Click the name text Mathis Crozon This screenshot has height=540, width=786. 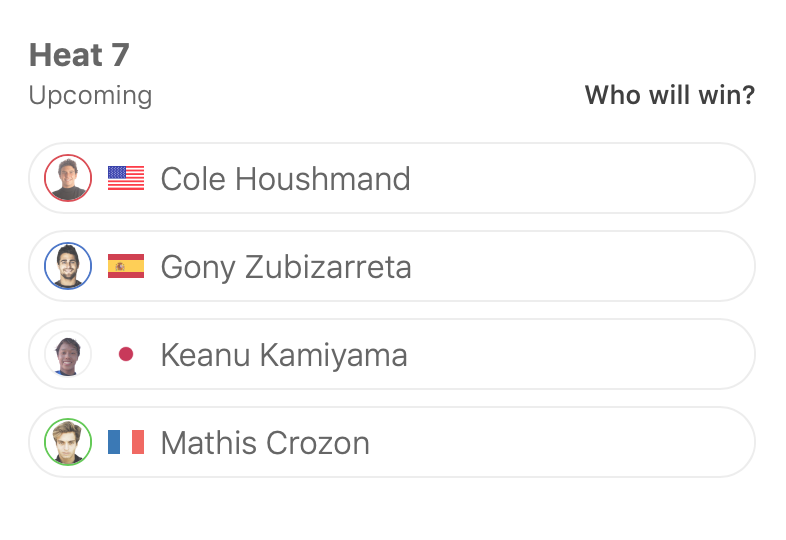265,443
